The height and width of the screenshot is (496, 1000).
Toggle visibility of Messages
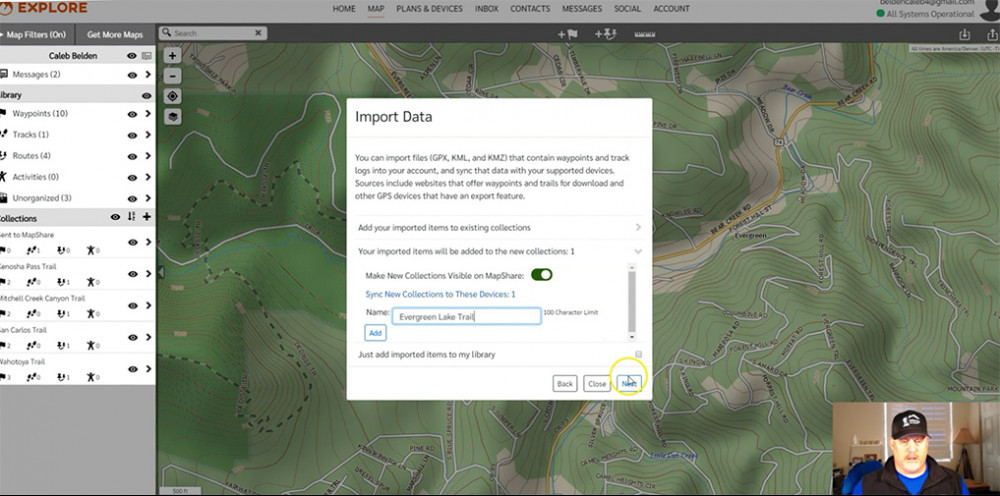click(x=132, y=75)
